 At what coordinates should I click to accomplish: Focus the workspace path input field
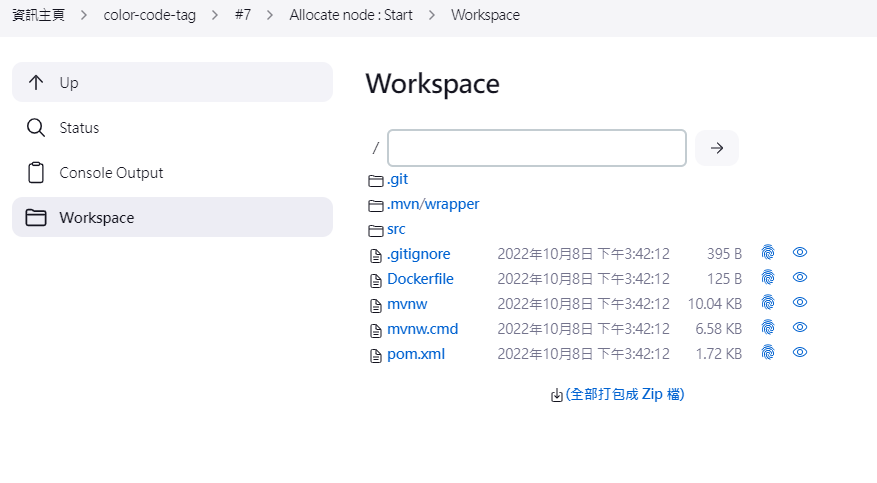[536, 148]
